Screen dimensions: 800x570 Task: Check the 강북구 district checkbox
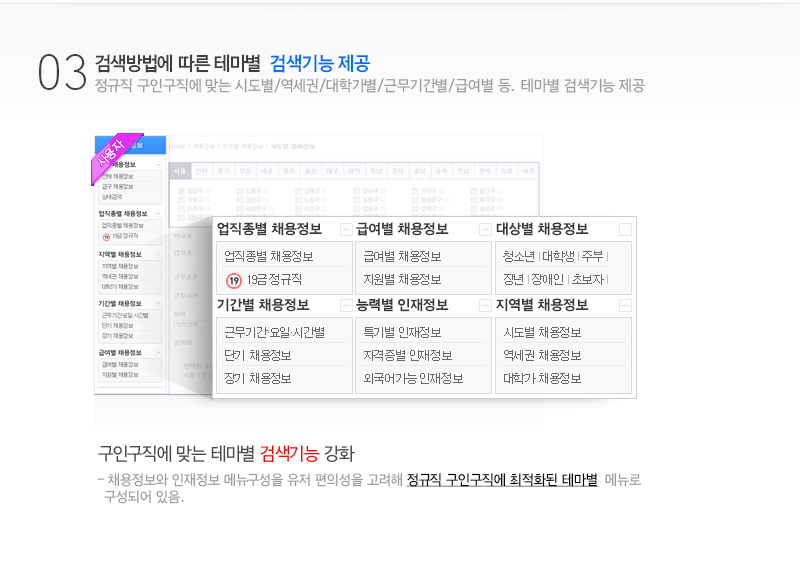pyautogui.click(x=298, y=191)
